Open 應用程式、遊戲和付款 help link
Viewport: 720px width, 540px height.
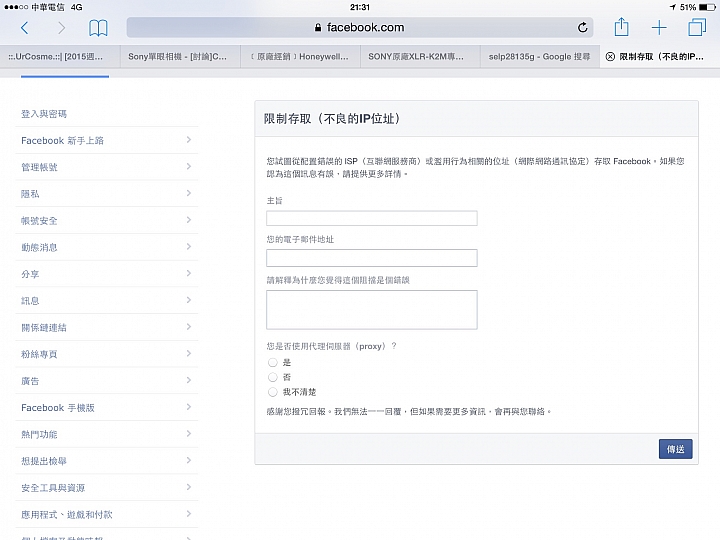point(67,515)
